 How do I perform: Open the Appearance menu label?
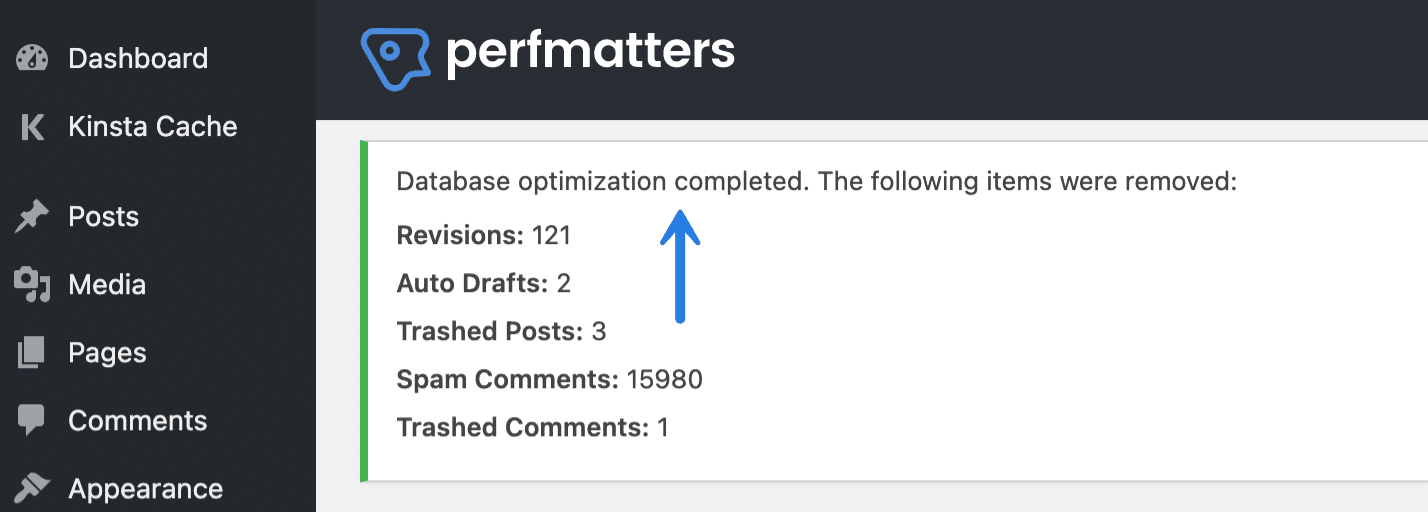[145, 489]
